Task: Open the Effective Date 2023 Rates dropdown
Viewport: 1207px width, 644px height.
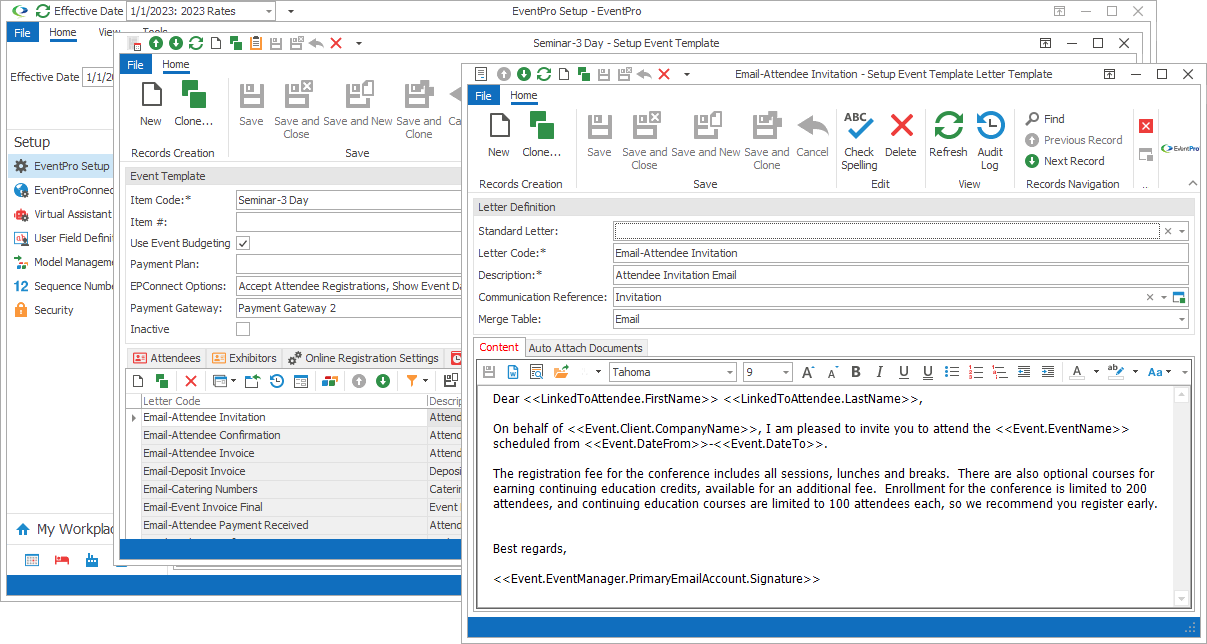Action: [x=268, y=11]
